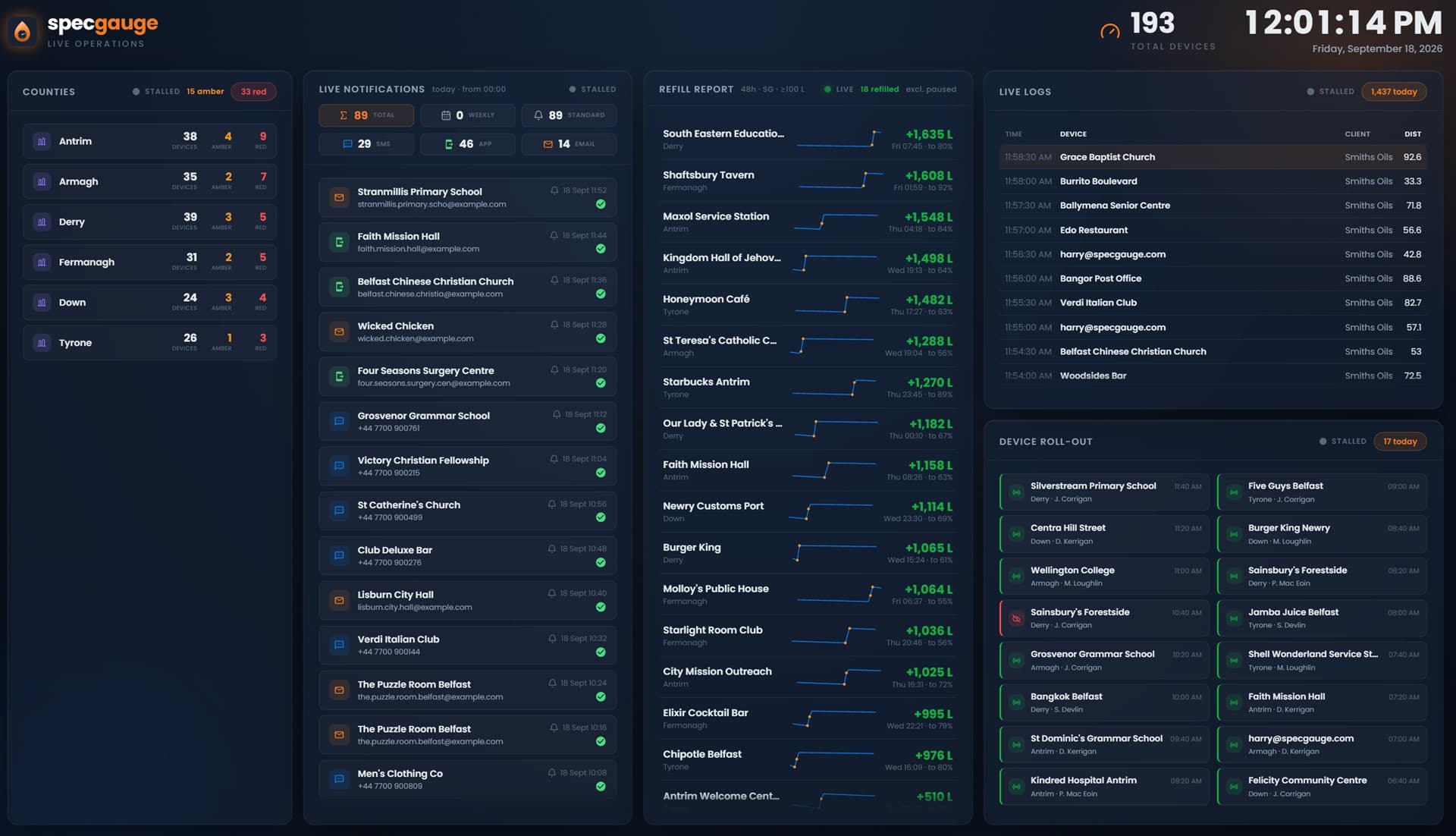Click the app icon on Faith Mission Hall notification
Viewport: 1456px width, 836px height.
point(339,242)
